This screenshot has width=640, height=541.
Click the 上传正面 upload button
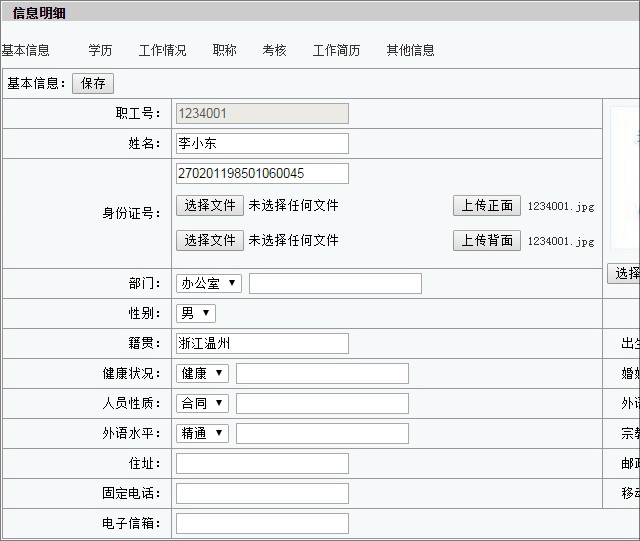point(487,206)
